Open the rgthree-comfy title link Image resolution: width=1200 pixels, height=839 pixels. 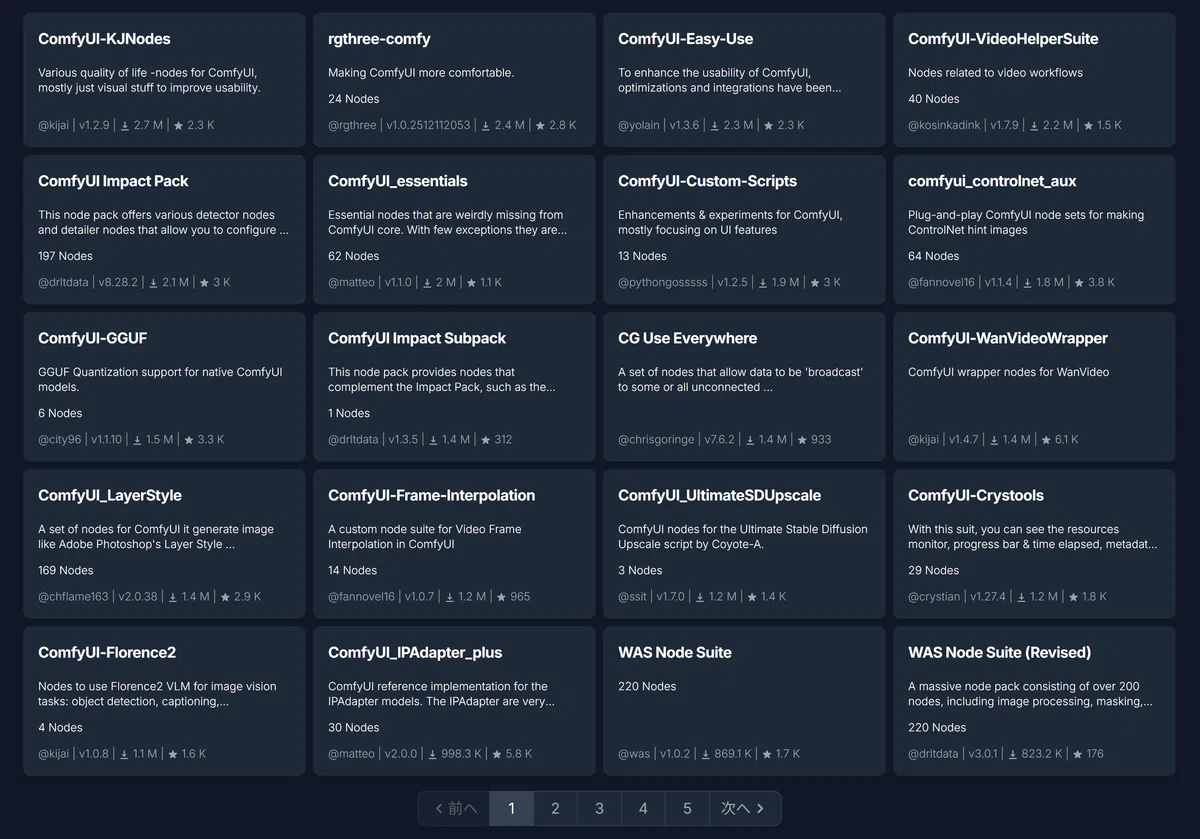(x=379, y=39)
